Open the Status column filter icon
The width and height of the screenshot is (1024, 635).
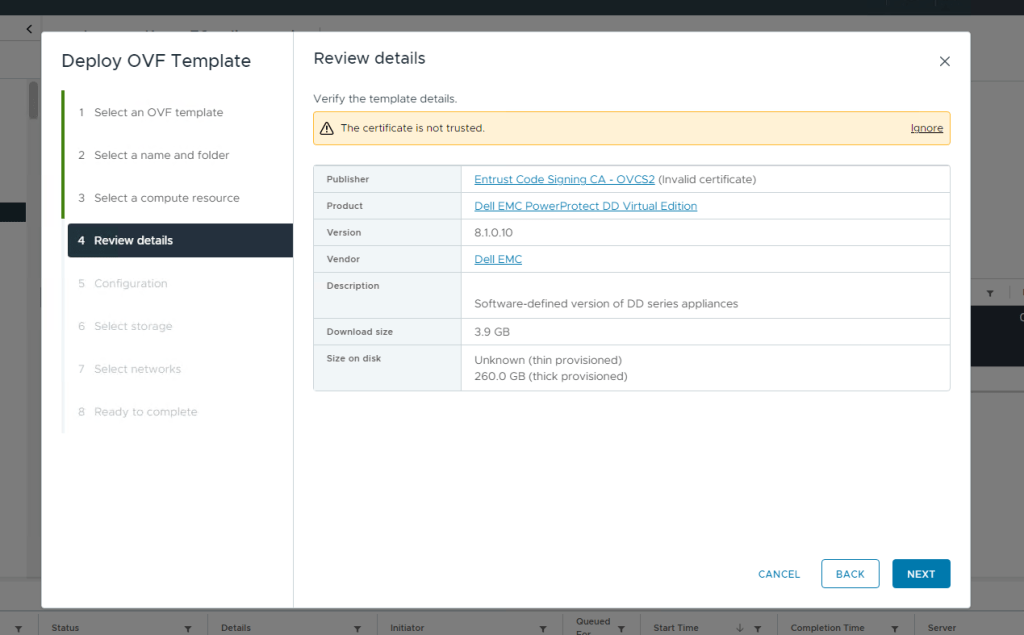(188, 628)
